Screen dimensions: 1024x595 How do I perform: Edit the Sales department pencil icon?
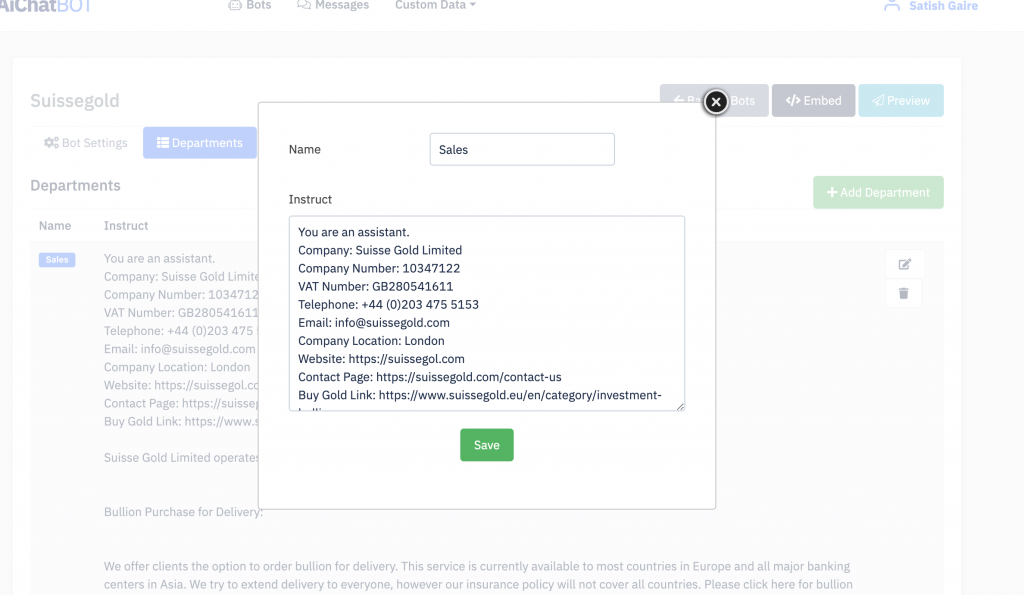tap(904, 265)
